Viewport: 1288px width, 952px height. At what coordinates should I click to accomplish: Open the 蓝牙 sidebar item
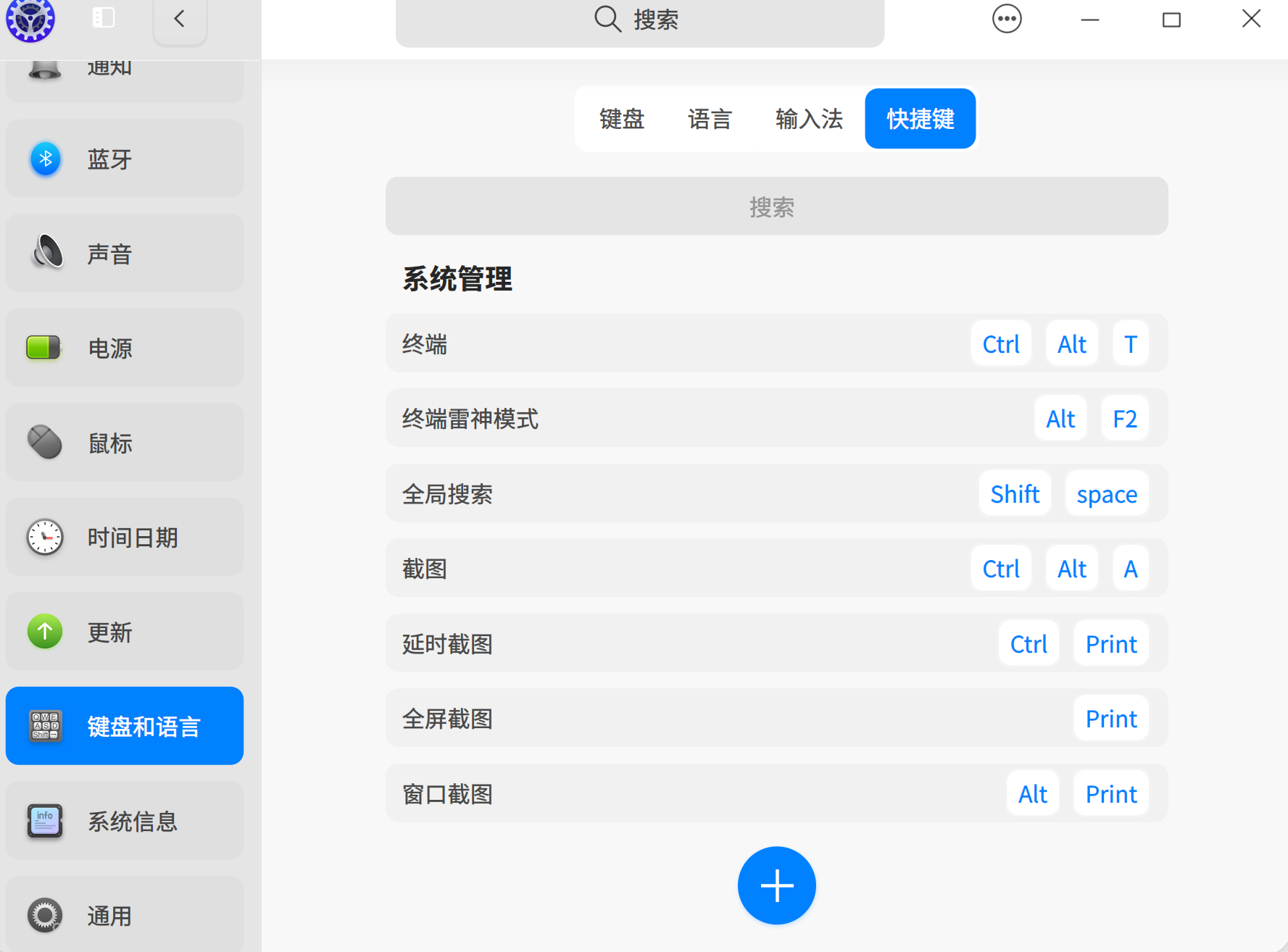click(x=125, y=159)
